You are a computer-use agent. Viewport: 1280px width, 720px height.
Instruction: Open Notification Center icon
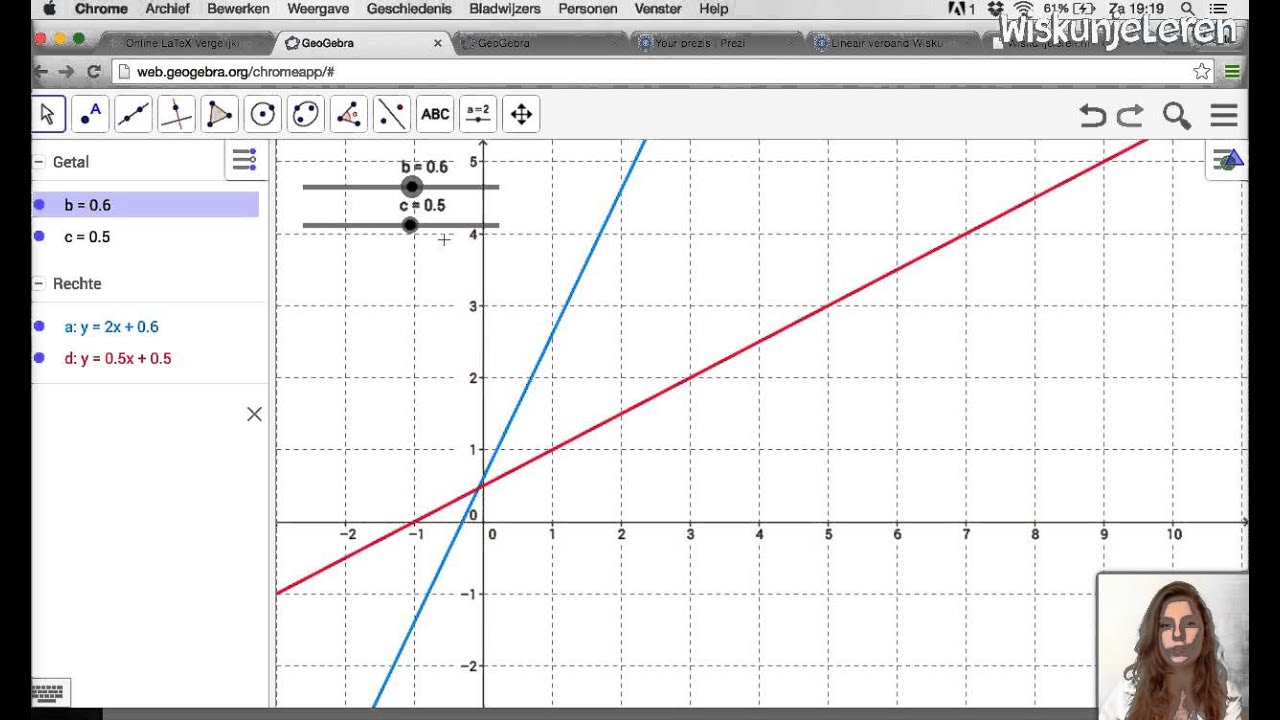pyautogui.click(x=1220, y=9)
